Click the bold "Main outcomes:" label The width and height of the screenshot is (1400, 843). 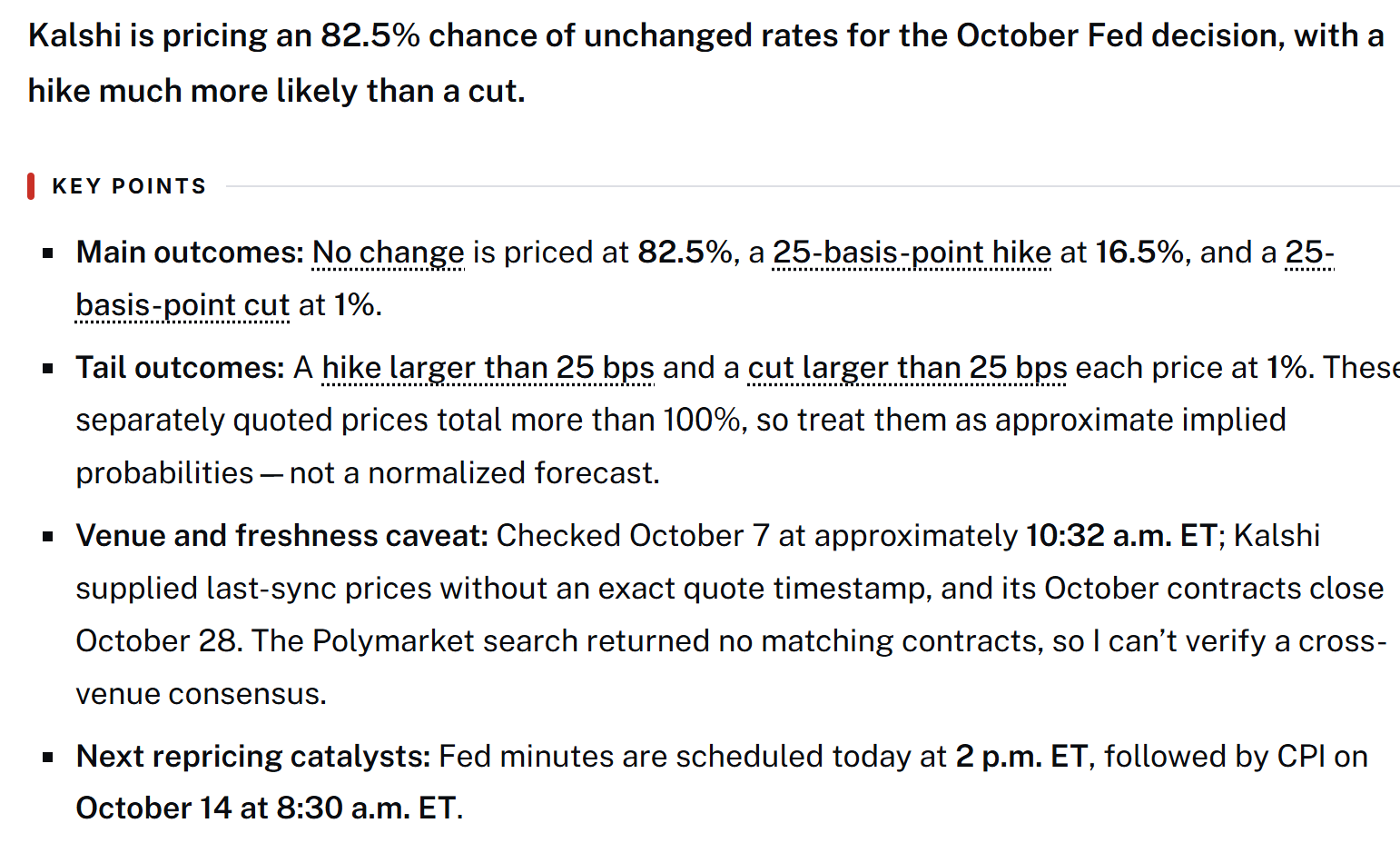tap(190, 253)
